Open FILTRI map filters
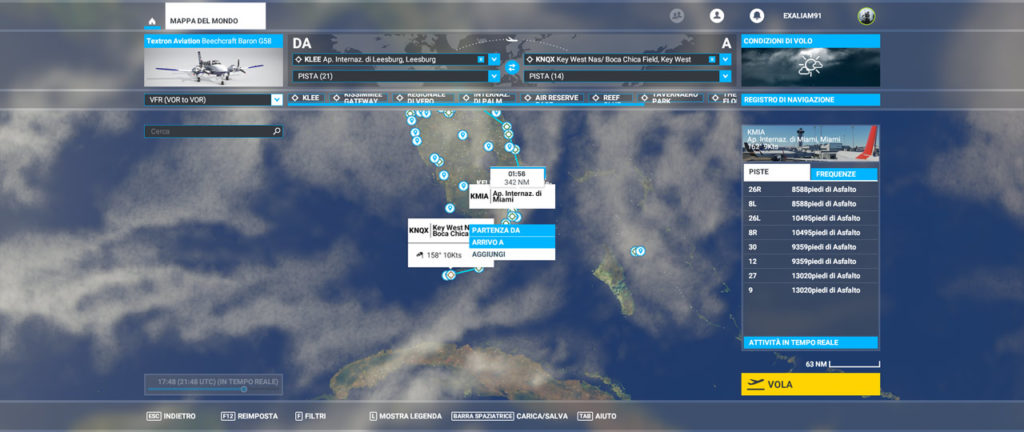Image resolution: width=1024 pixels, height=432 pixels. [310, 416]
